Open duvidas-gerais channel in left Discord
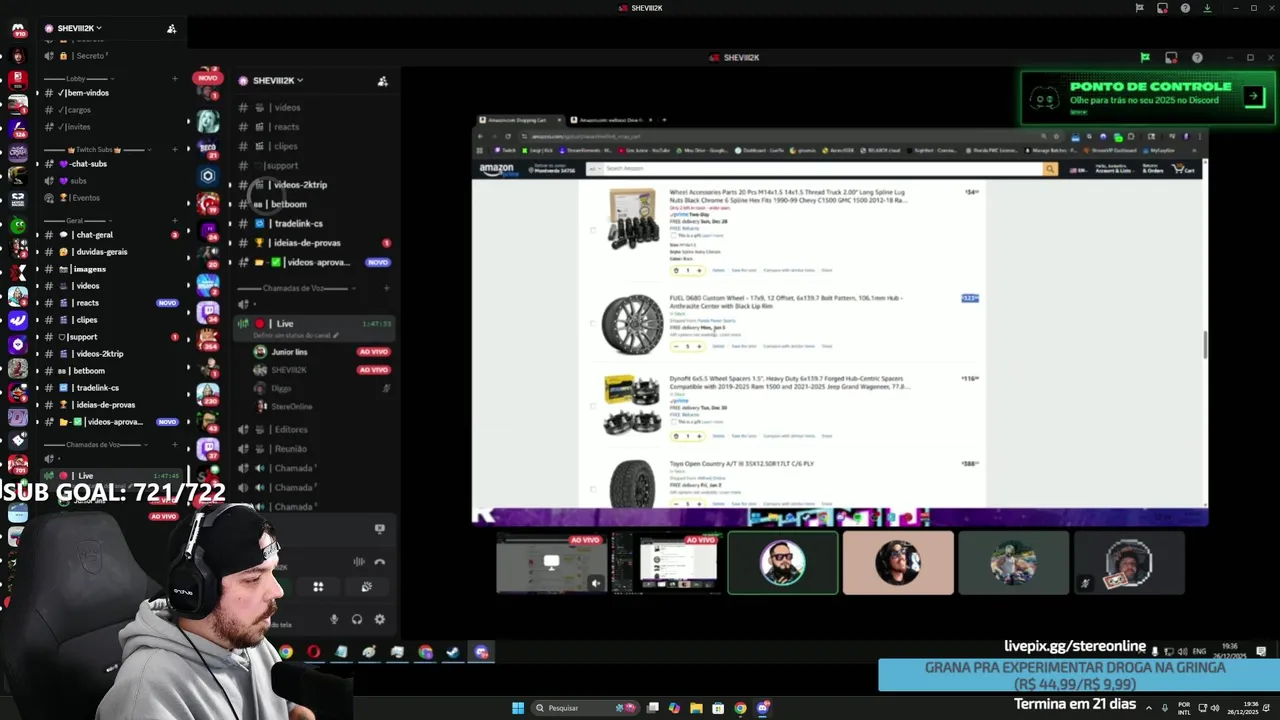Viewport: 1280px width, 720px height. tap(111, 252)
